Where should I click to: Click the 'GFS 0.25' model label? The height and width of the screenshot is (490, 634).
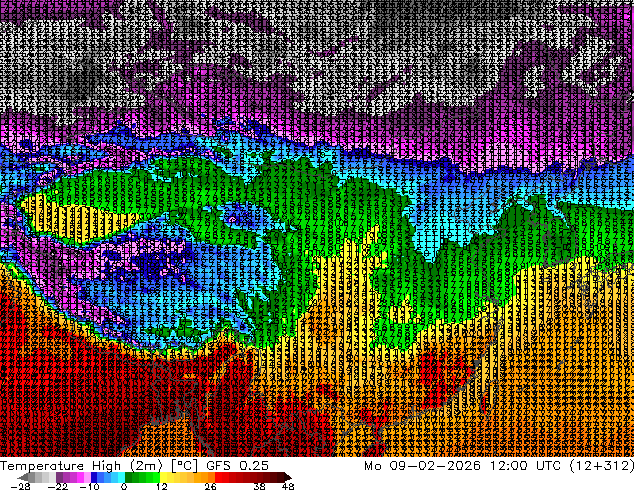click(x=237, y=465)
